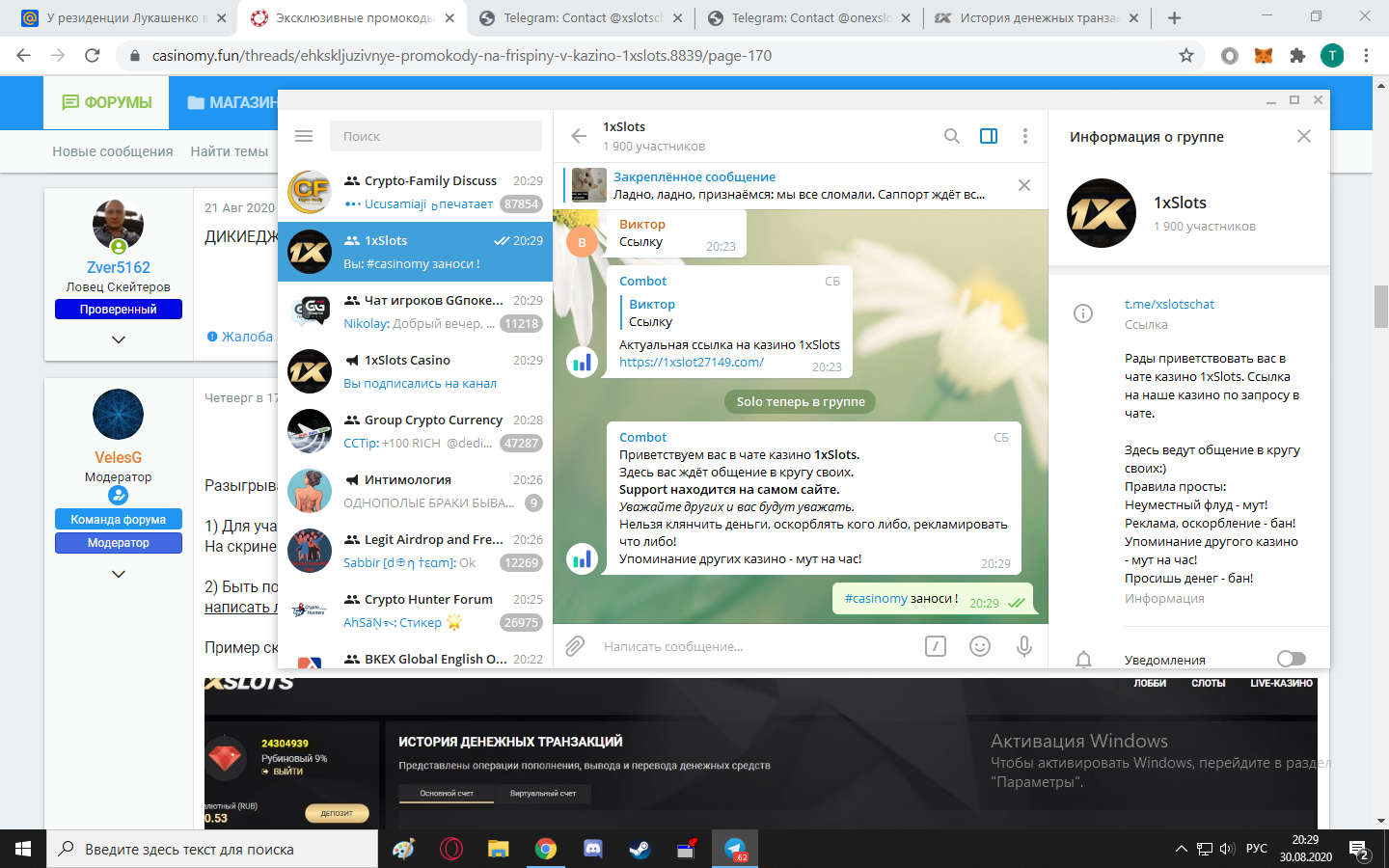Open the t.me/xslotschat group link
The image size is (1389, 868).
(x=1169, y=304)
